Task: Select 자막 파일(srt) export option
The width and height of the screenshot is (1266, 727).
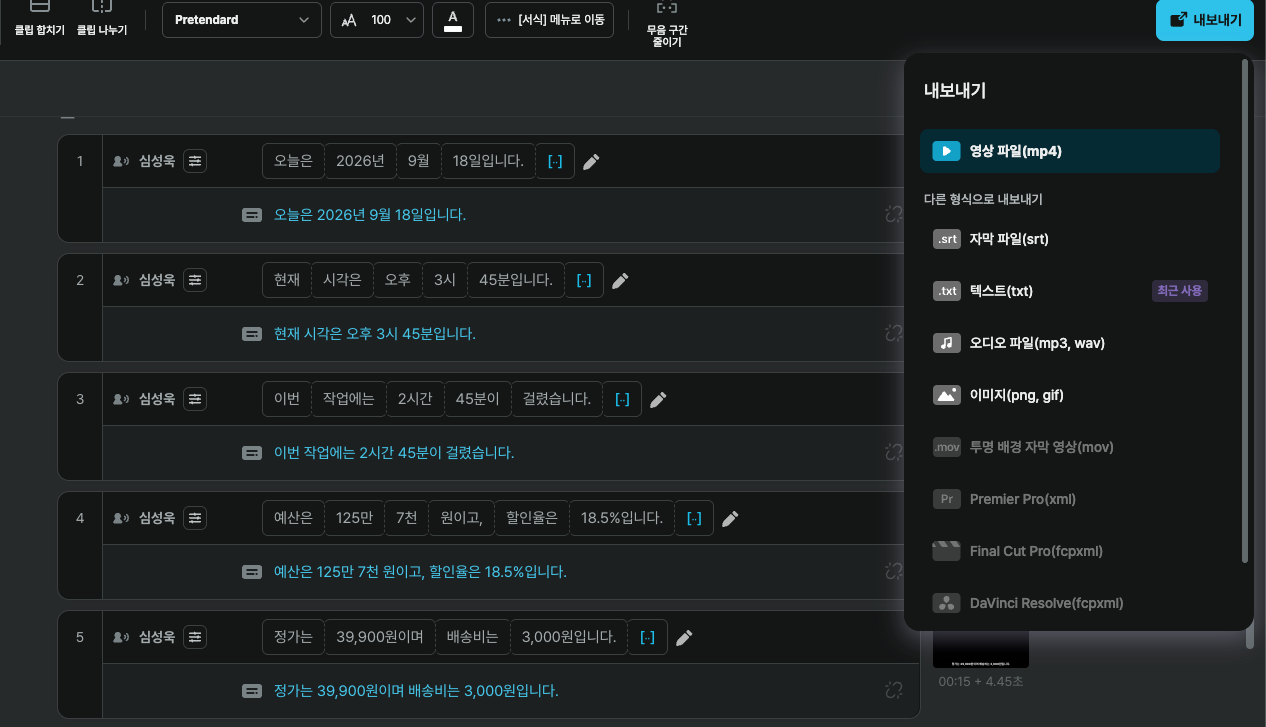Action: pyautogui.click(x=1070, y=239)
